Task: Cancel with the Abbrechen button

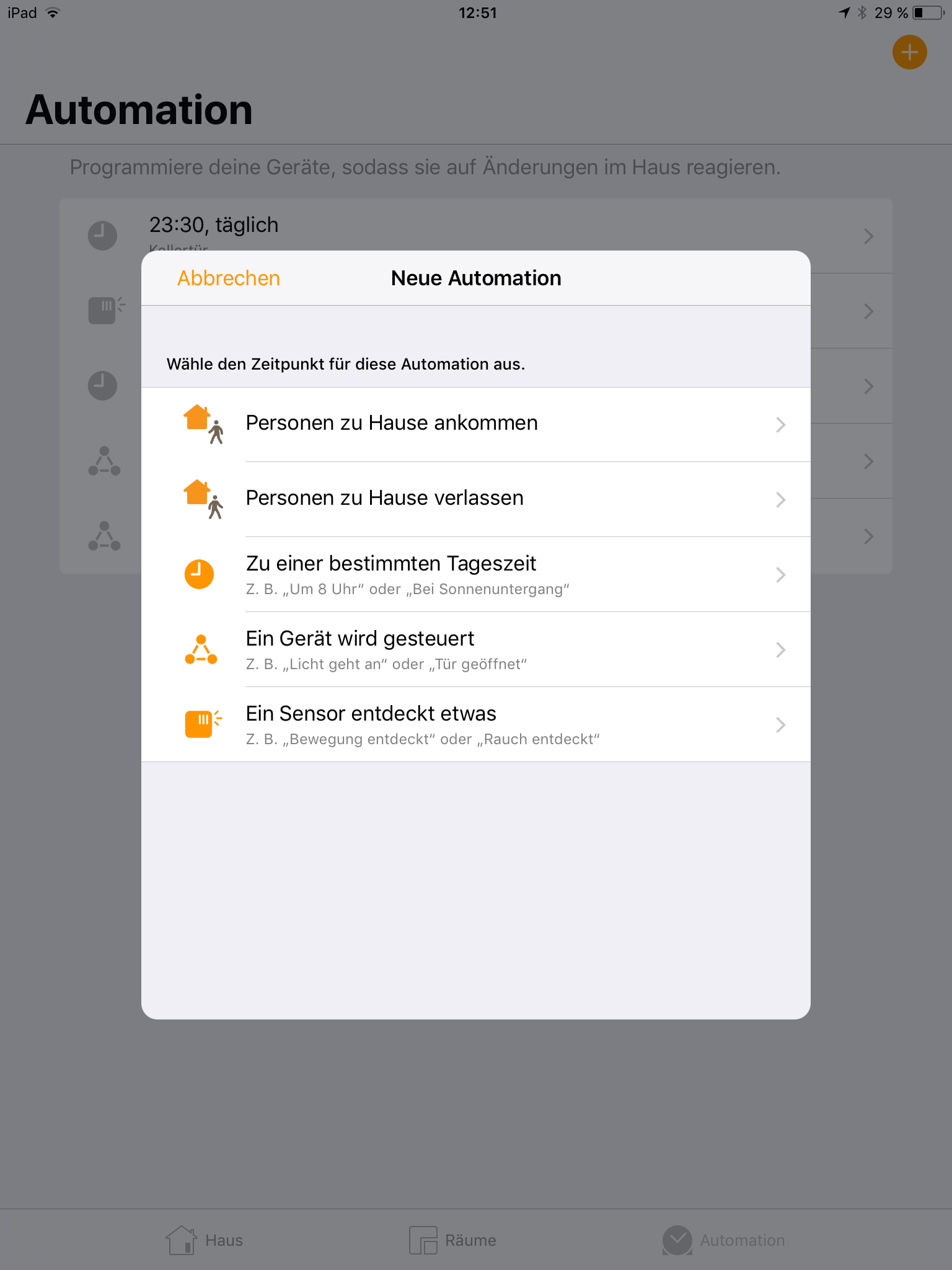Action: click(x=229, y=278)
